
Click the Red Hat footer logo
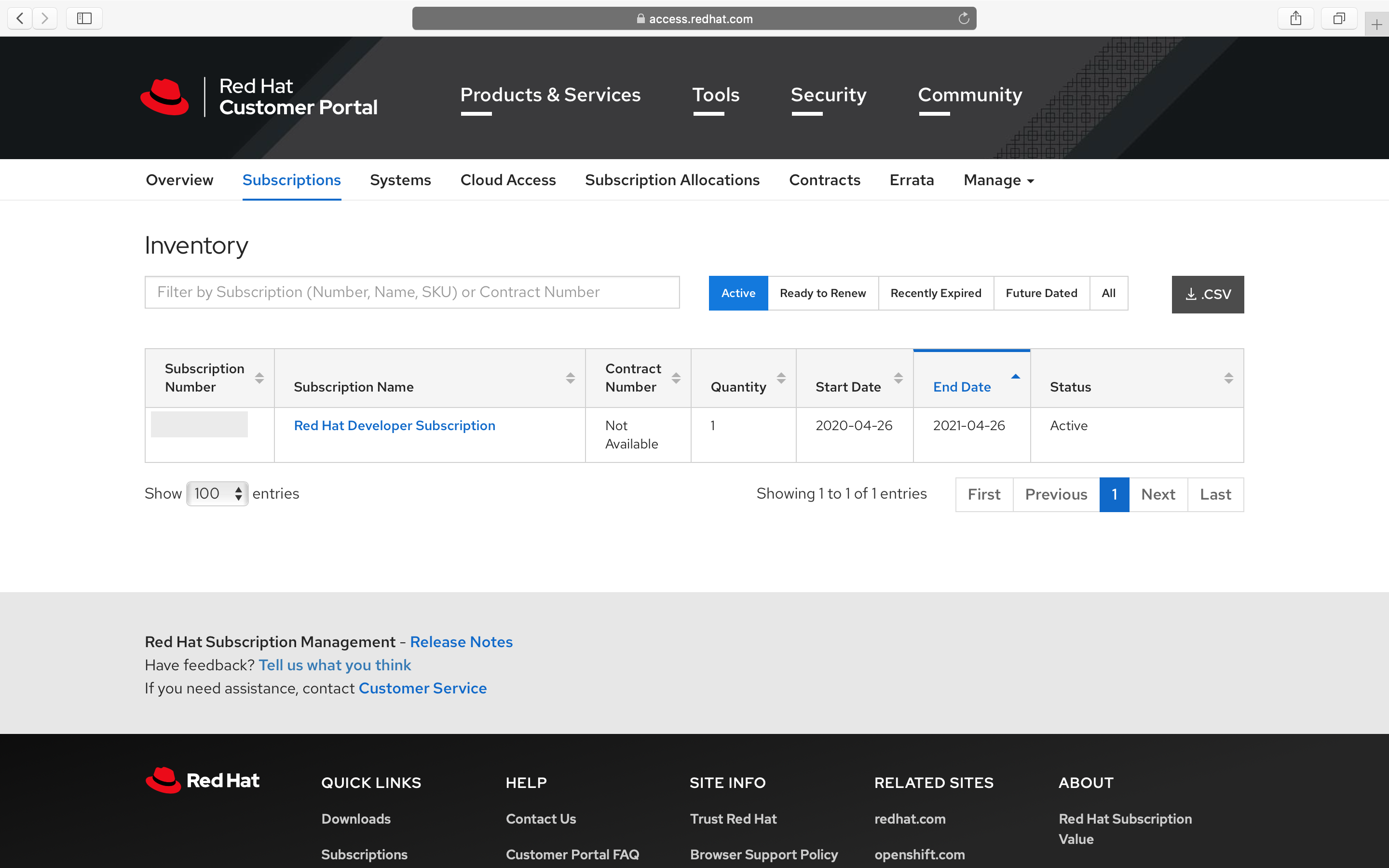point(202,781)
